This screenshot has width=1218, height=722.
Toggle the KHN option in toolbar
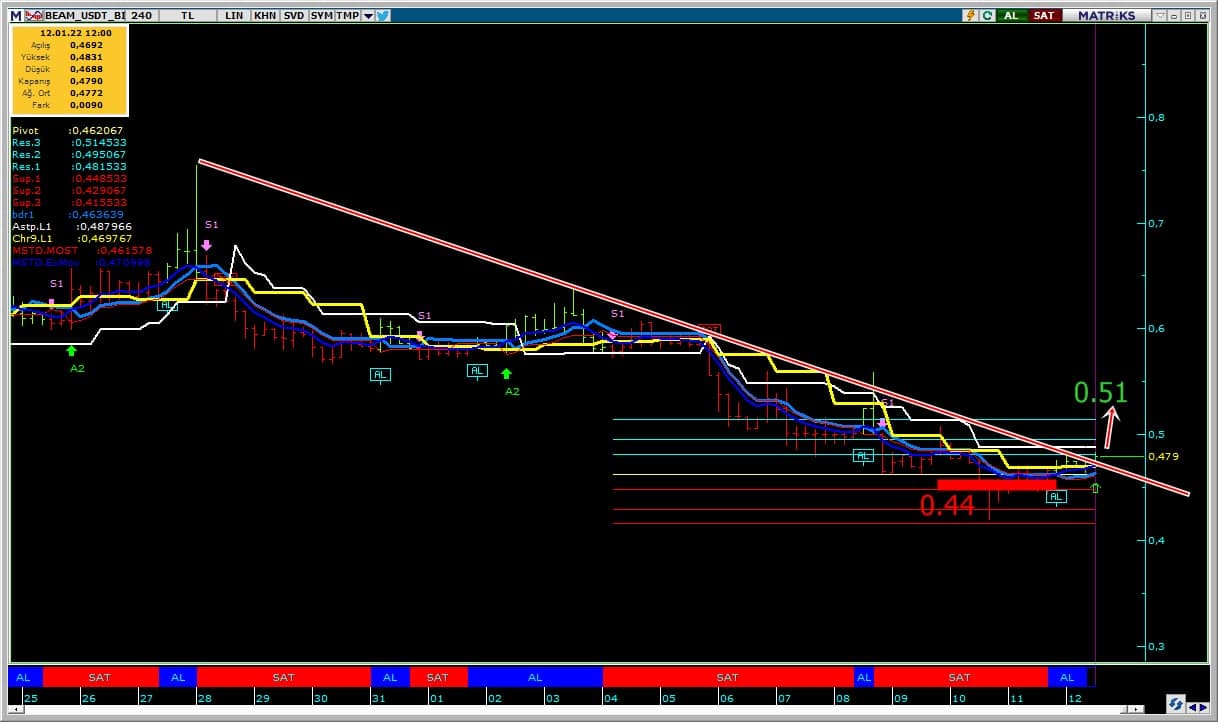click(x=265, y=15)
